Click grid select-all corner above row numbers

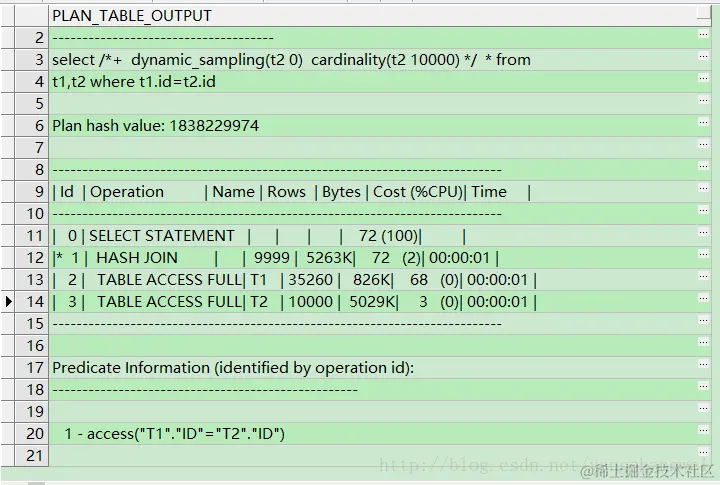click(31, 16)
